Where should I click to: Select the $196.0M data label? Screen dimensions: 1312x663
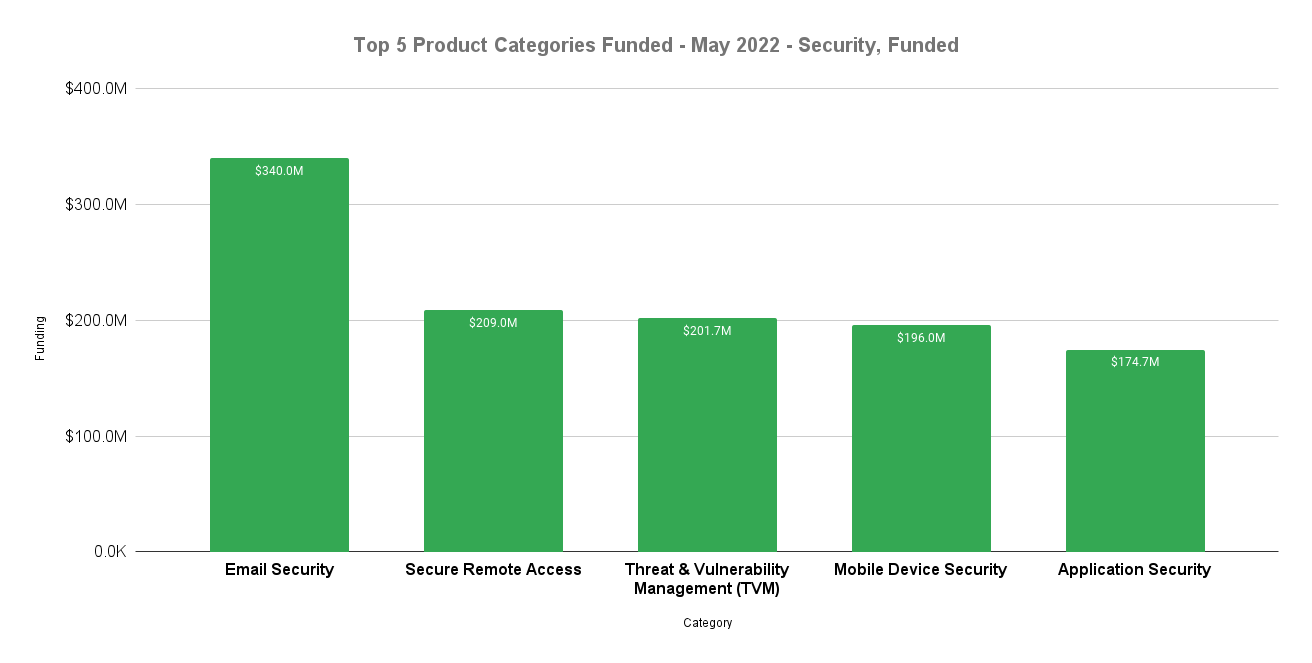921,338
